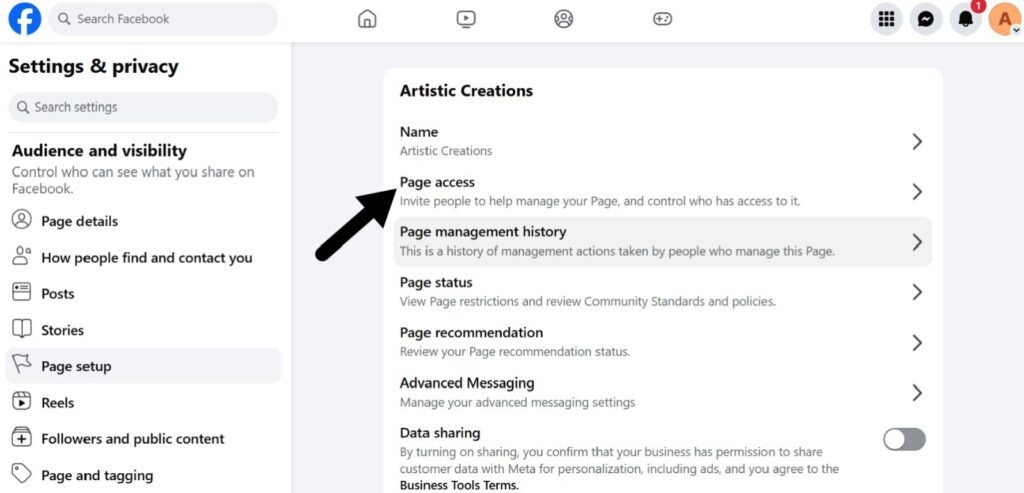Select Reels in the settings sidebar
Image resolution: width=1024 pixels, height=493 pixels.
click(x=58, y=402)
